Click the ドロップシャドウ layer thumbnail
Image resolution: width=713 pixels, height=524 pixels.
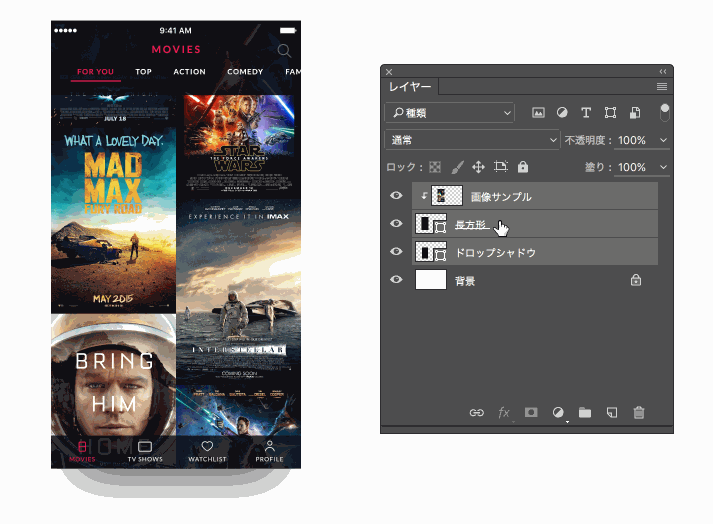[x=431, y=252]
